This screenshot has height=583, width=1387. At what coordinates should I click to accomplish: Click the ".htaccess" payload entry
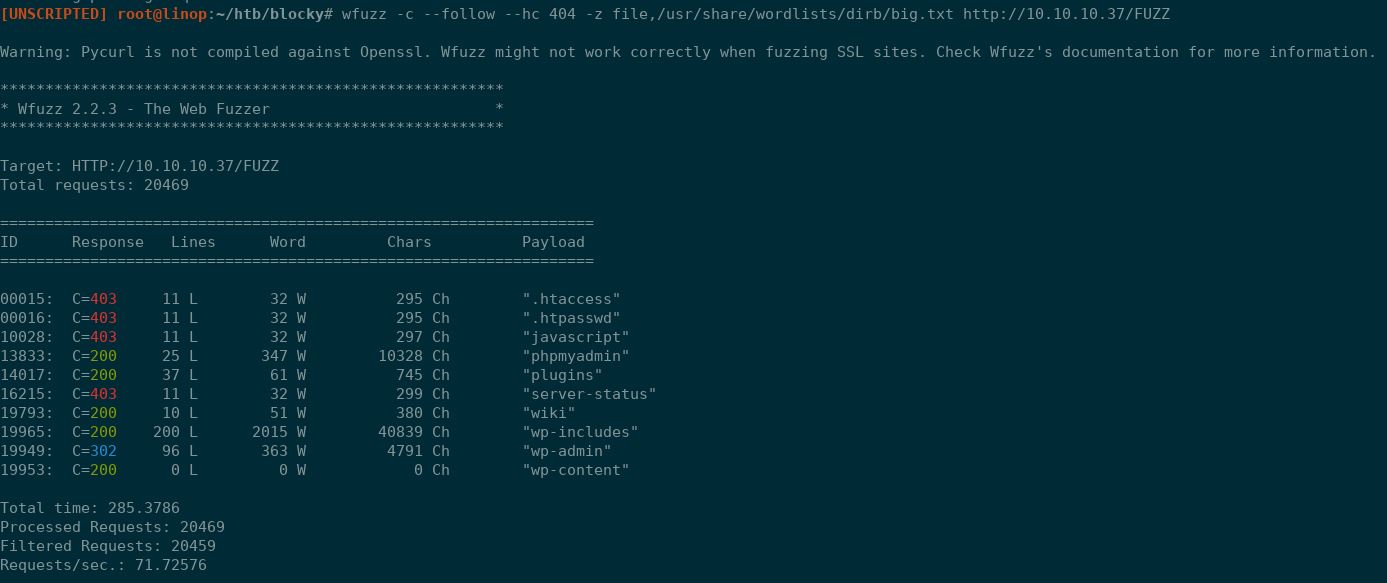click(x=571, y=299)
